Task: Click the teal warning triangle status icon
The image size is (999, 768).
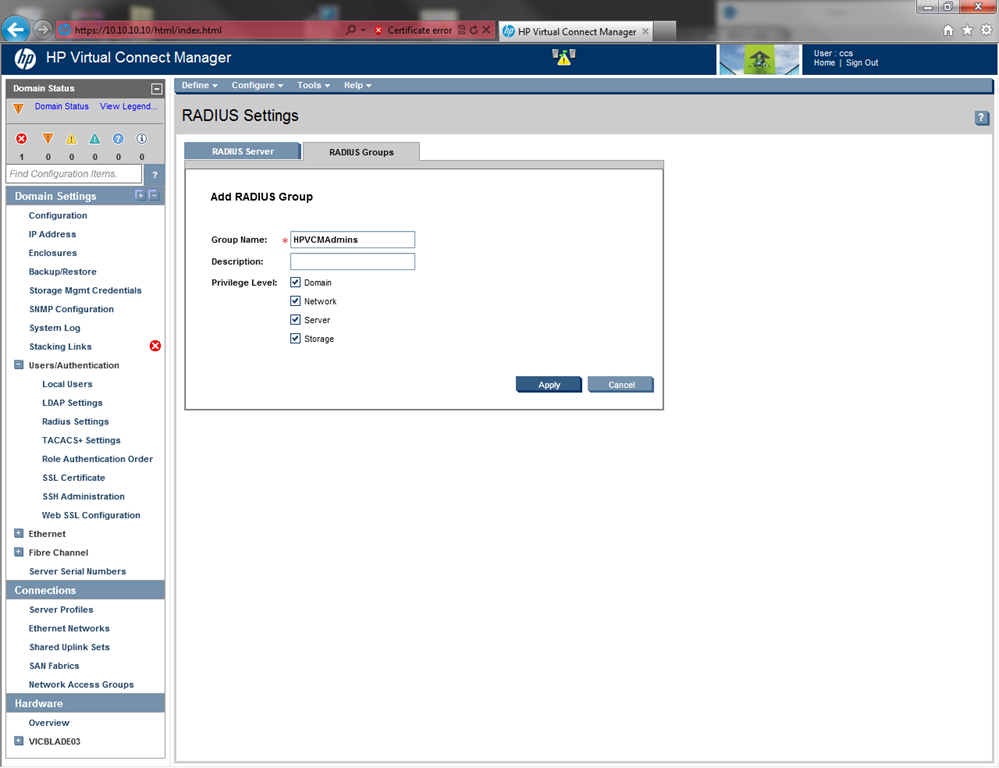Action: pyautogui.click(x=95, y=138)
